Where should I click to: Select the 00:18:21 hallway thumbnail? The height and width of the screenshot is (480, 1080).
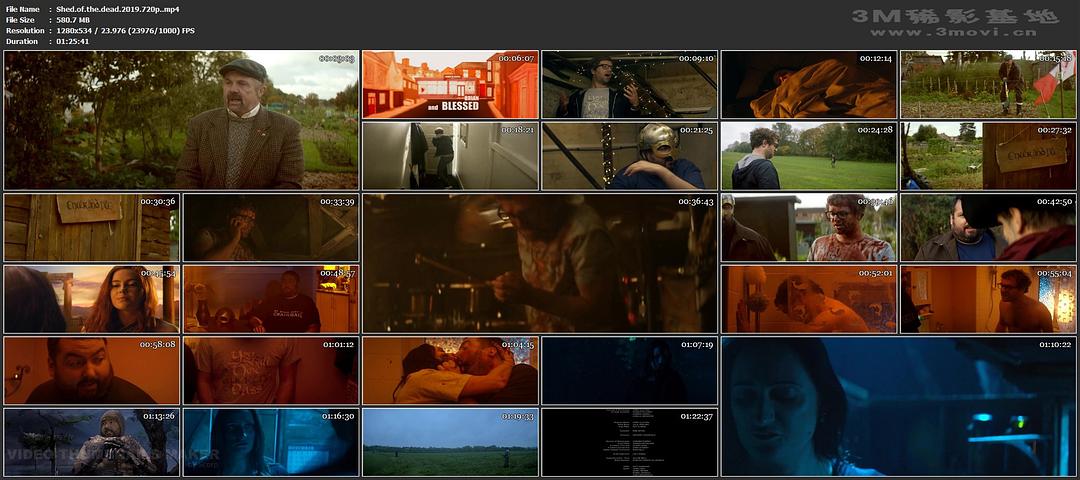[450, 156]
